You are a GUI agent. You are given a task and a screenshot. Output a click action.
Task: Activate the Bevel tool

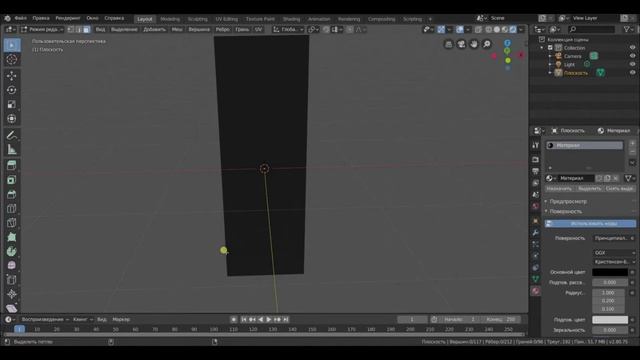(x=12, y=194)
